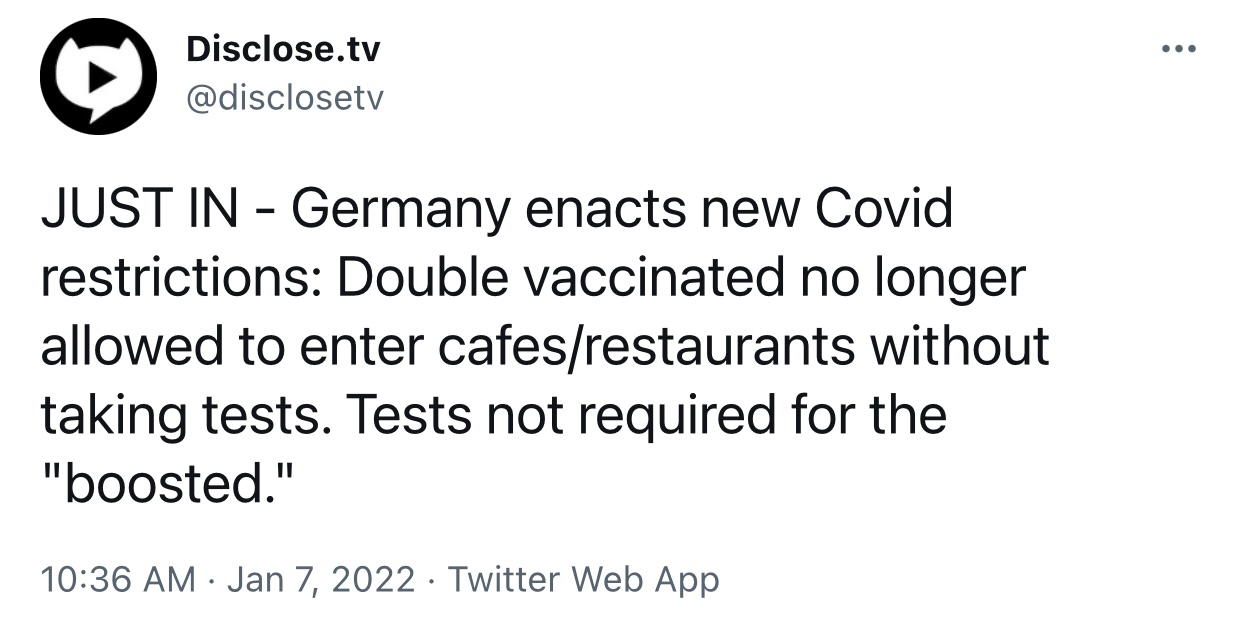
Task: Click the words "no longer" in the tweet
Action: [913, 278]
